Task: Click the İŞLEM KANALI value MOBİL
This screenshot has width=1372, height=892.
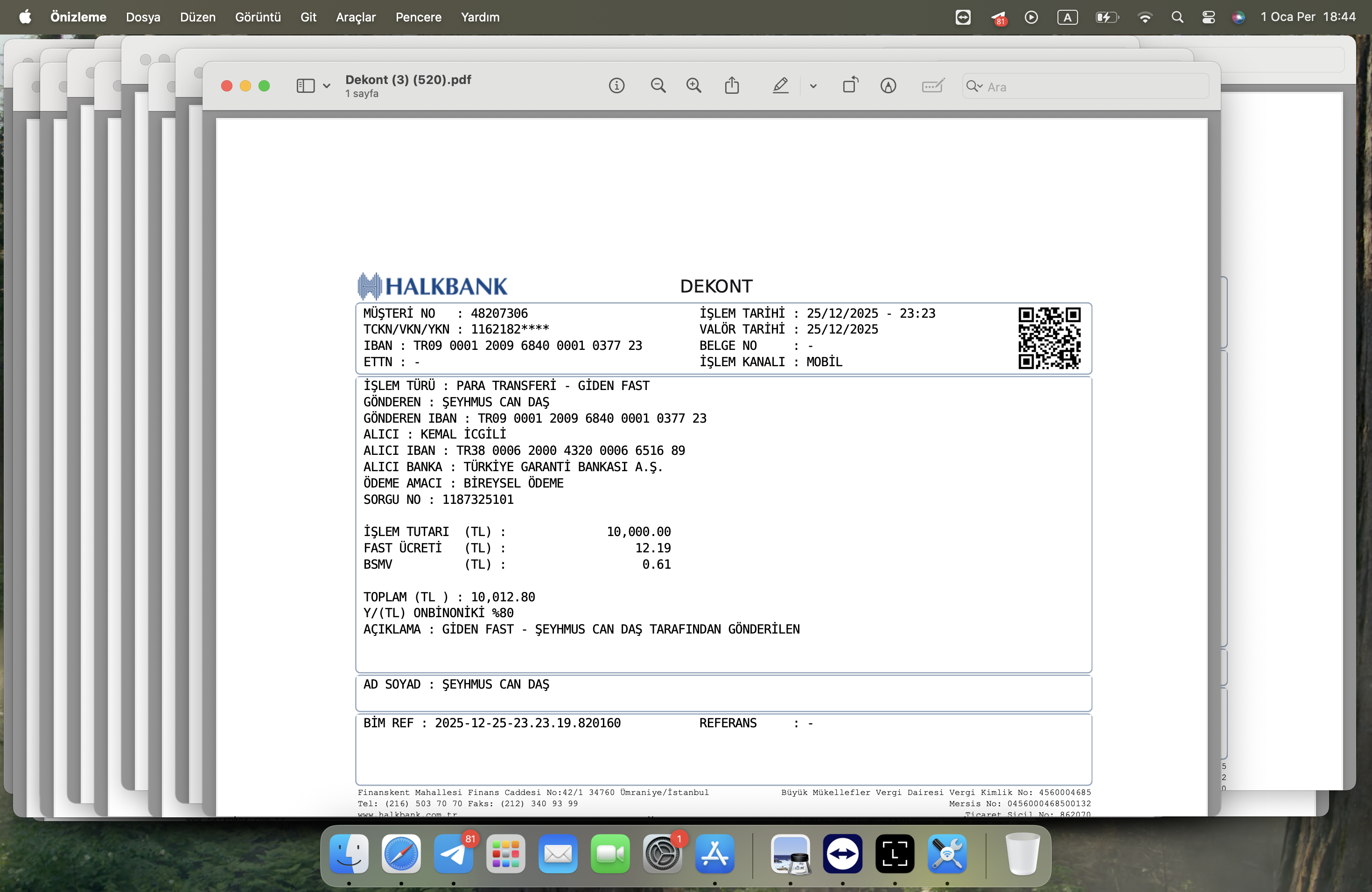Action: tap(824, 362)
